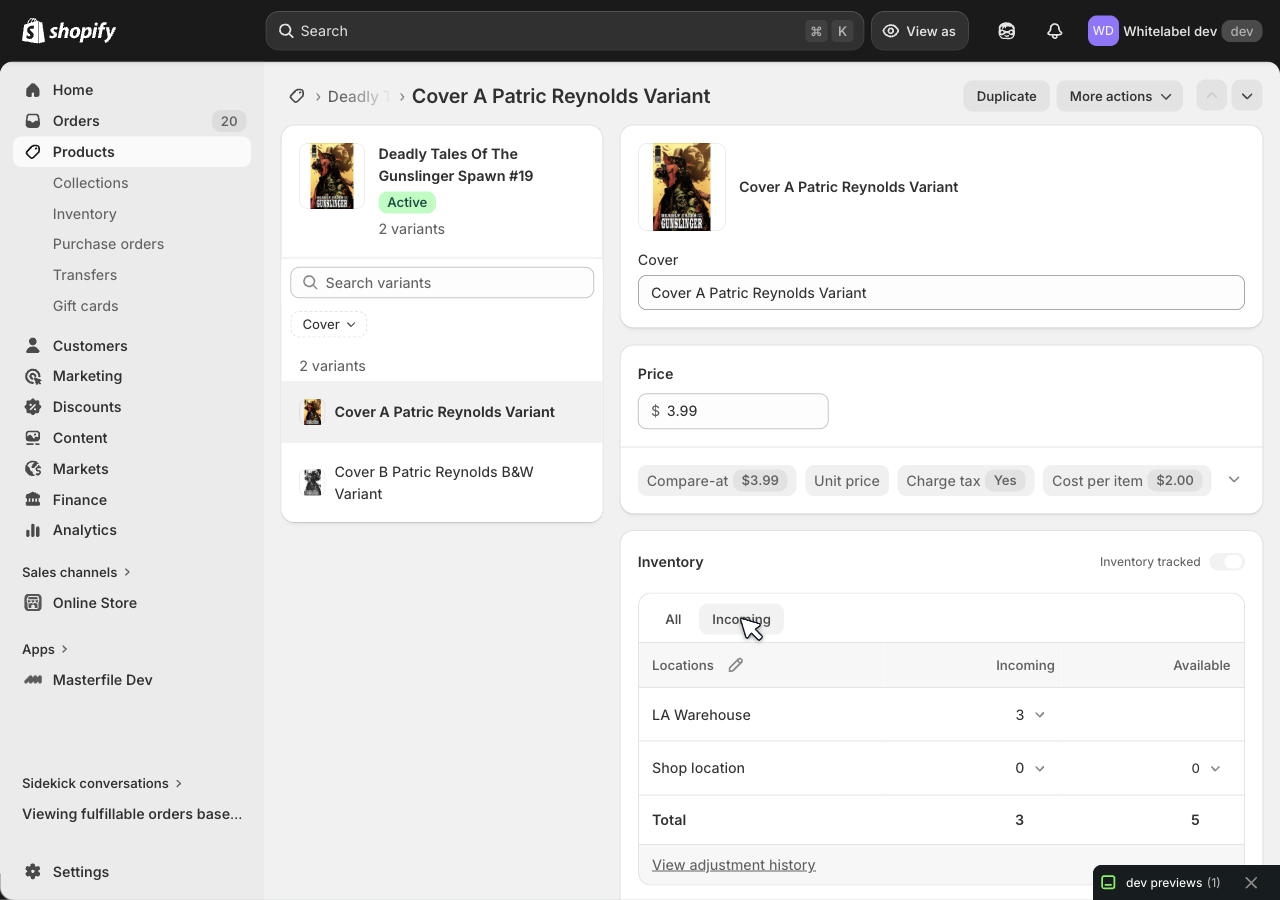Open Shop location available quantity dropdown

click(1206, 768)
